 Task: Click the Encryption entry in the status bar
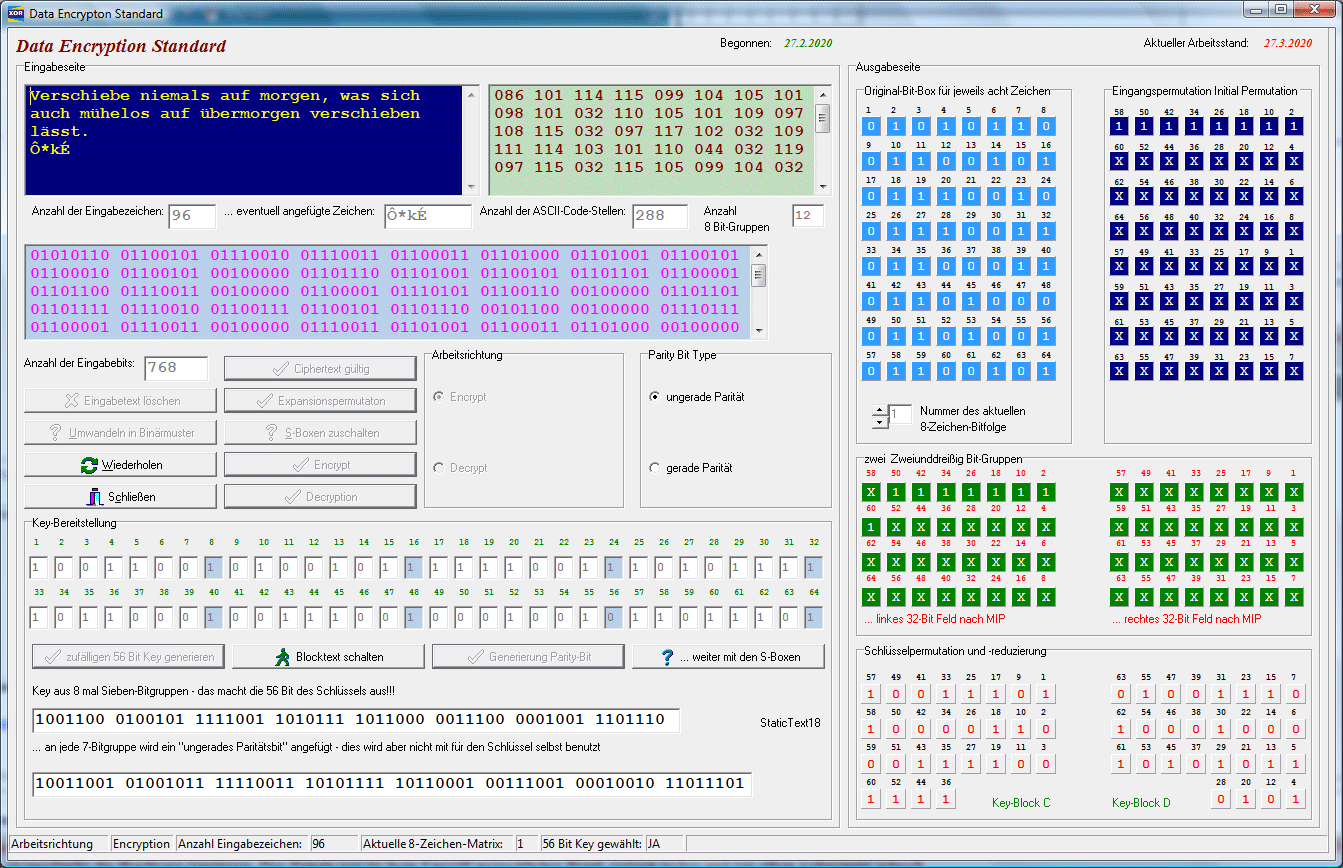142,844
